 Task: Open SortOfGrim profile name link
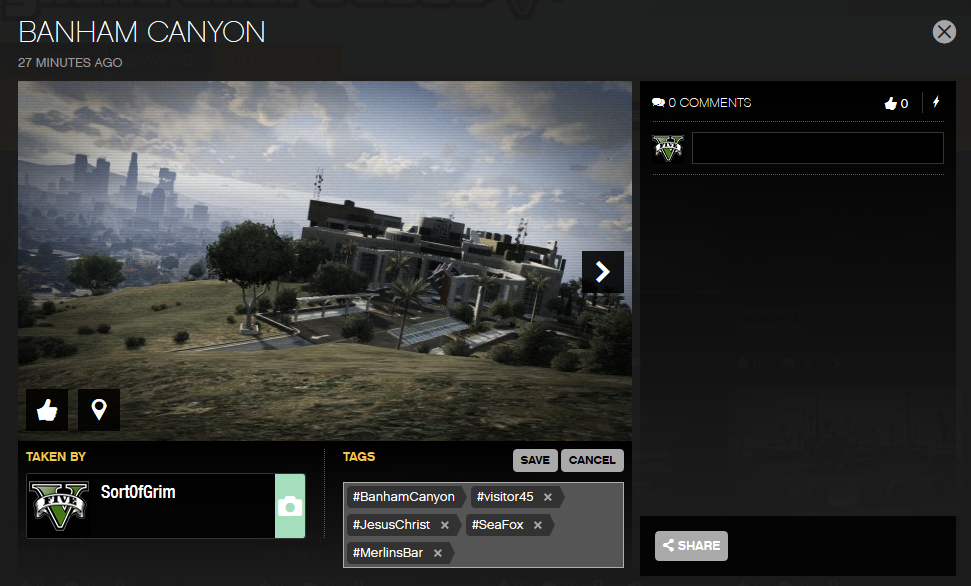[x=138, y=492]
